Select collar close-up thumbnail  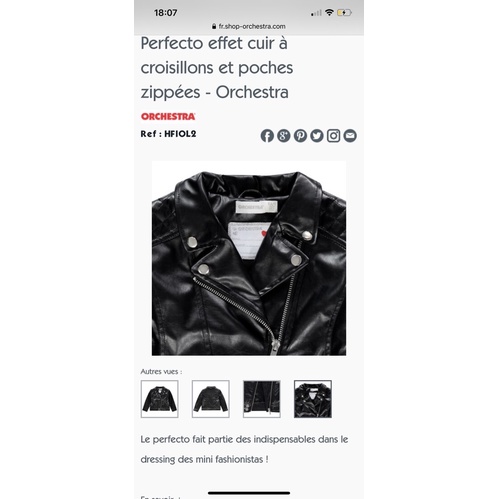pos(313,399)
